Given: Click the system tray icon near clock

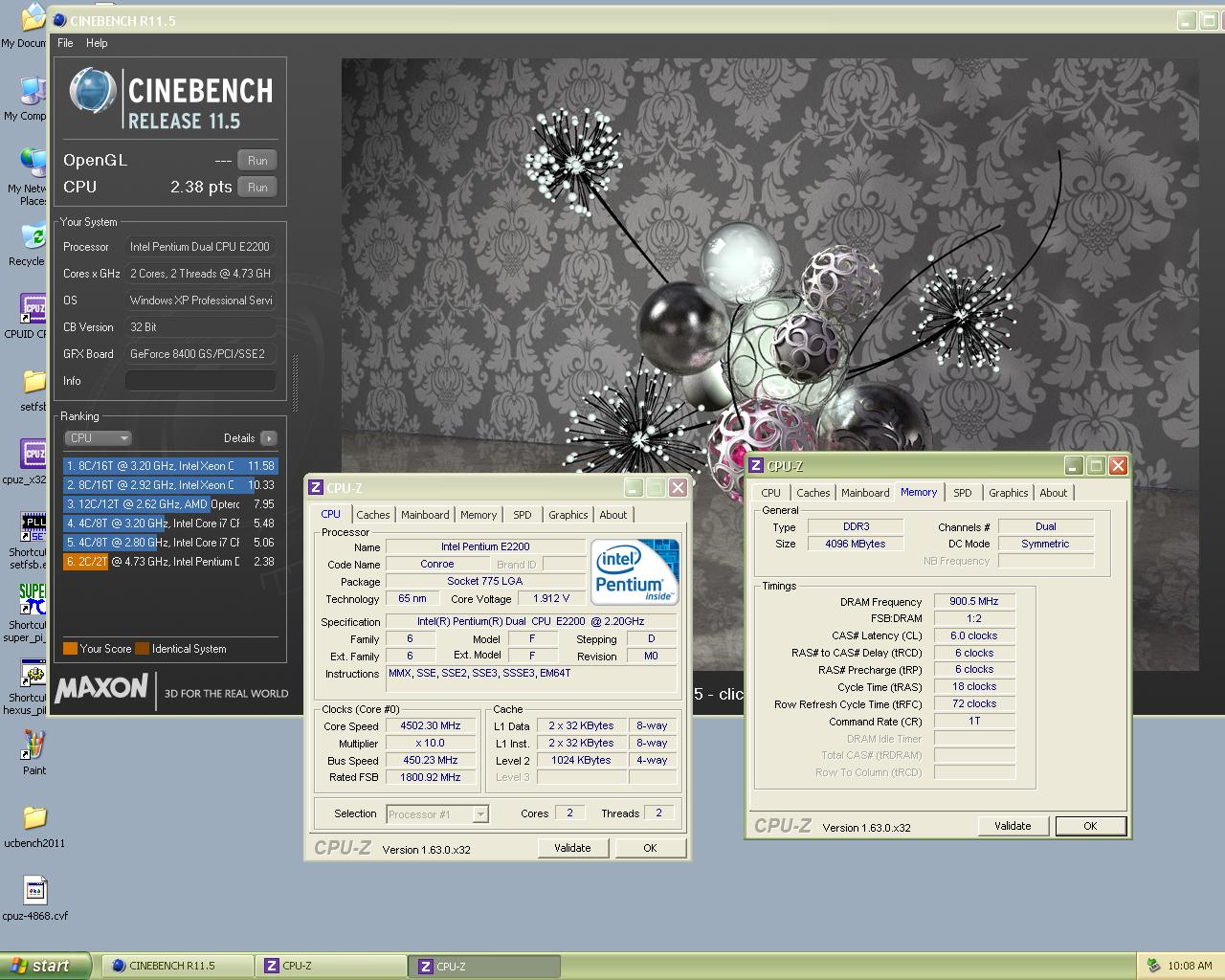Looking at the screenshot, I should click(x=1153, y=966).
